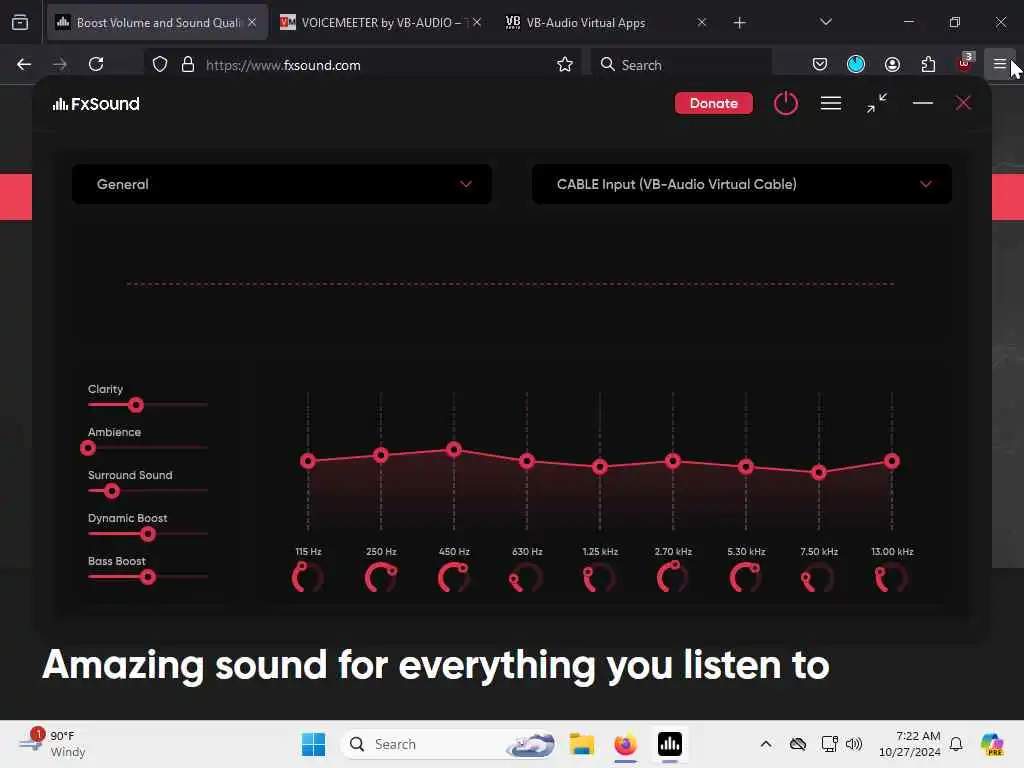
Task: Click the 2.70 kHz frequency knob
Action: (673, 578)
